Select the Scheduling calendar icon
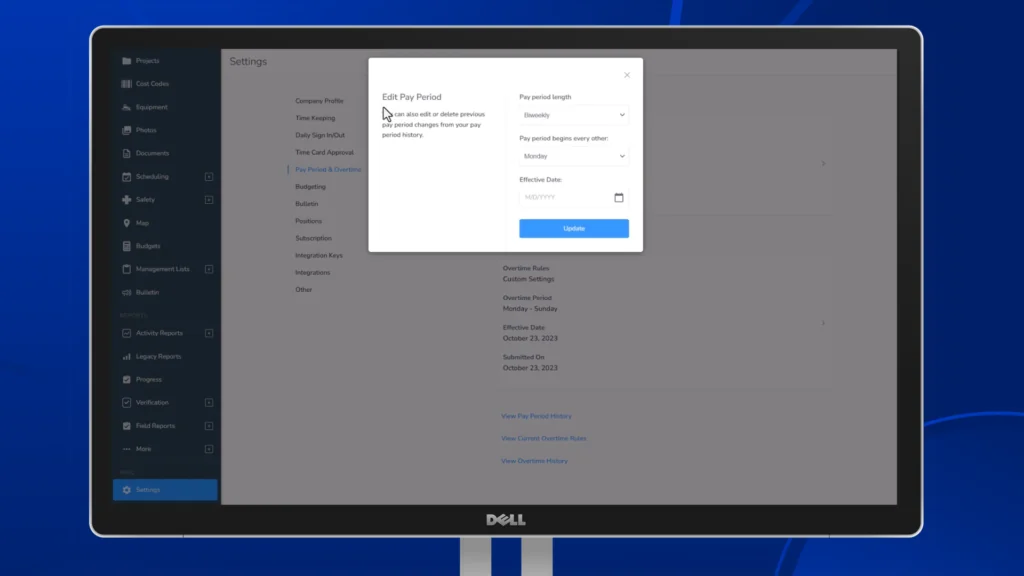The width and height of the screenshot is (1024, 576). click(x=127, y=176)
